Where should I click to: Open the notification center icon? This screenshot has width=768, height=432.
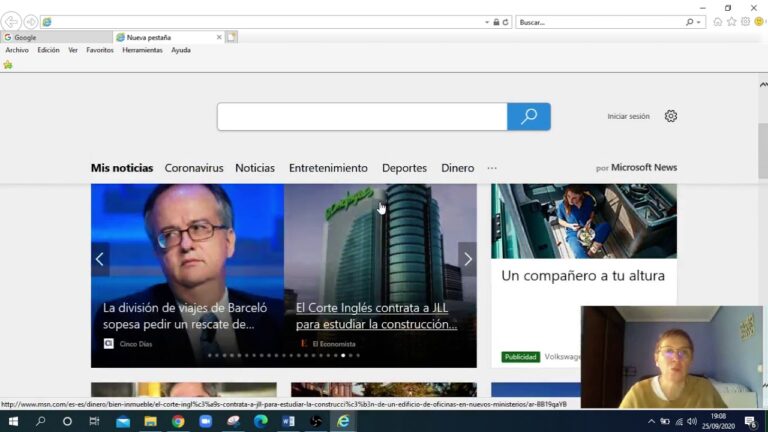[x=751, y=421]
